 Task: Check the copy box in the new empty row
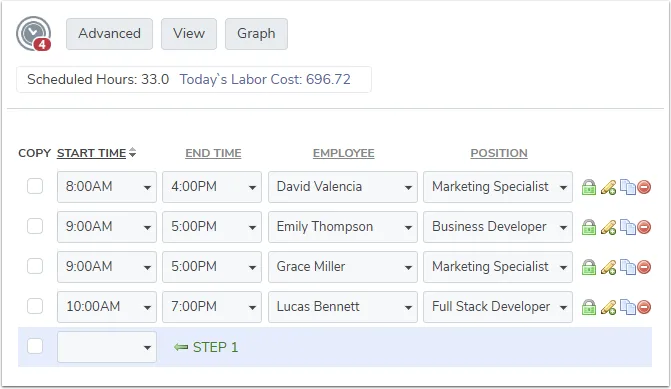(35, 346)
